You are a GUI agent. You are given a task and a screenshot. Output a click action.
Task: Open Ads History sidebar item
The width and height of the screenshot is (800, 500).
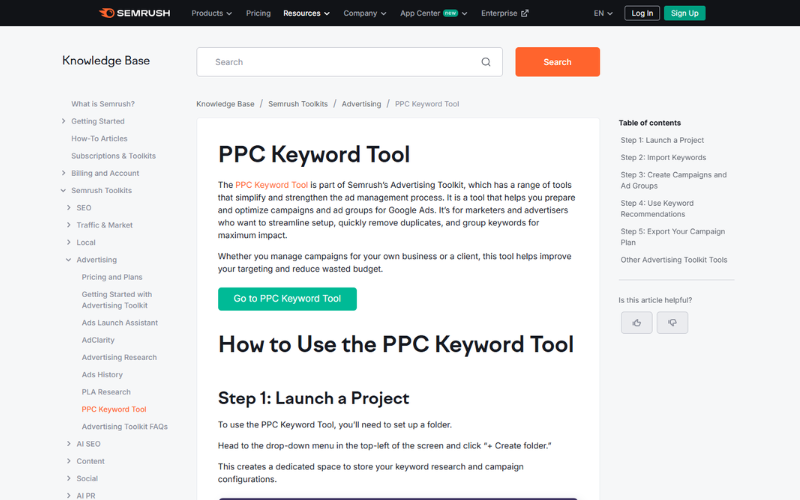coord(102,374)
